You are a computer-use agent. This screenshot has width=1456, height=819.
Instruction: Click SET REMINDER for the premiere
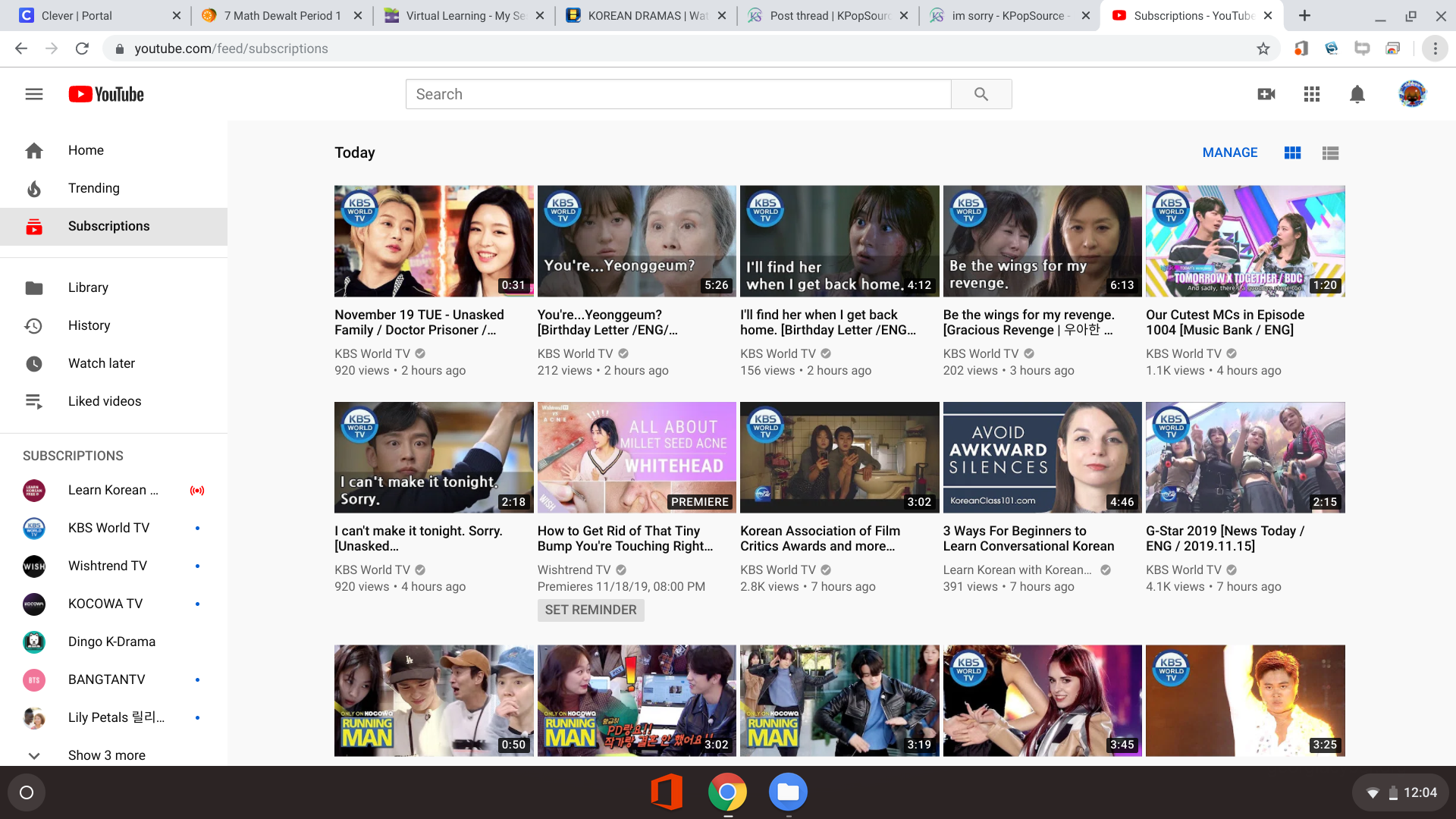pyautogui.click(x=591, y=610)
